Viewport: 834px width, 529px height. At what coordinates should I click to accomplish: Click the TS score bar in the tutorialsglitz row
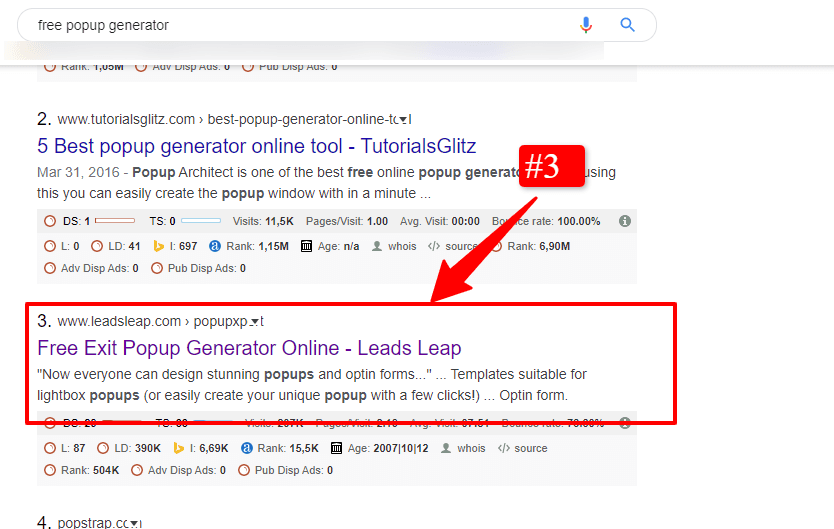coord(201,221)
